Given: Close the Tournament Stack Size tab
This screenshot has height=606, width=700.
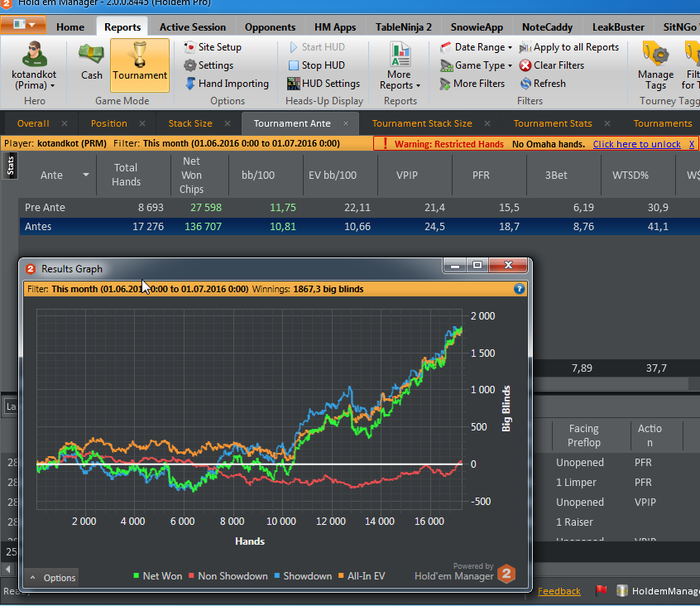Looking at the screenshot, I should tap(488, 124).
